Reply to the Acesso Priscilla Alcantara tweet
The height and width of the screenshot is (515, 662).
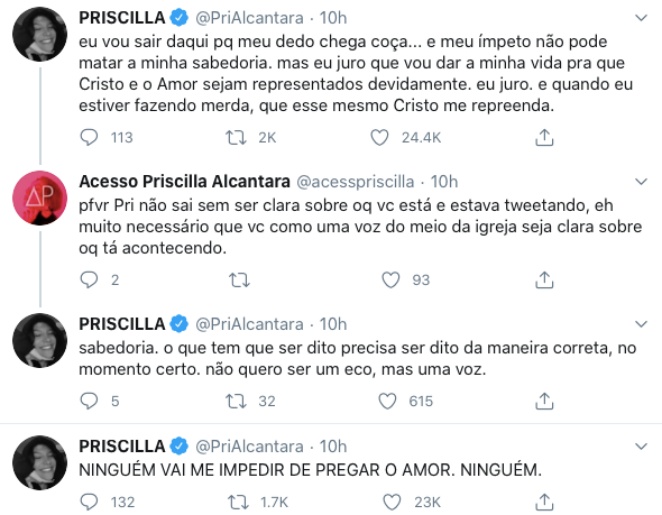click(x=90, y=280)
